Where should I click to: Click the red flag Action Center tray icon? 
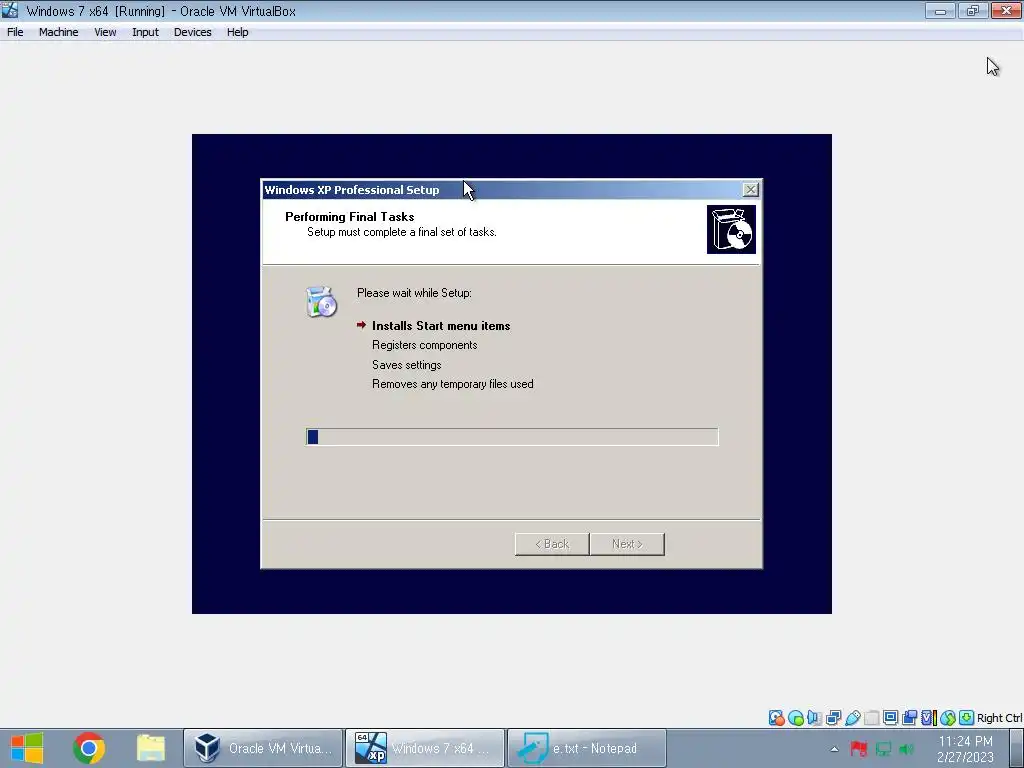tap(858, 748)
